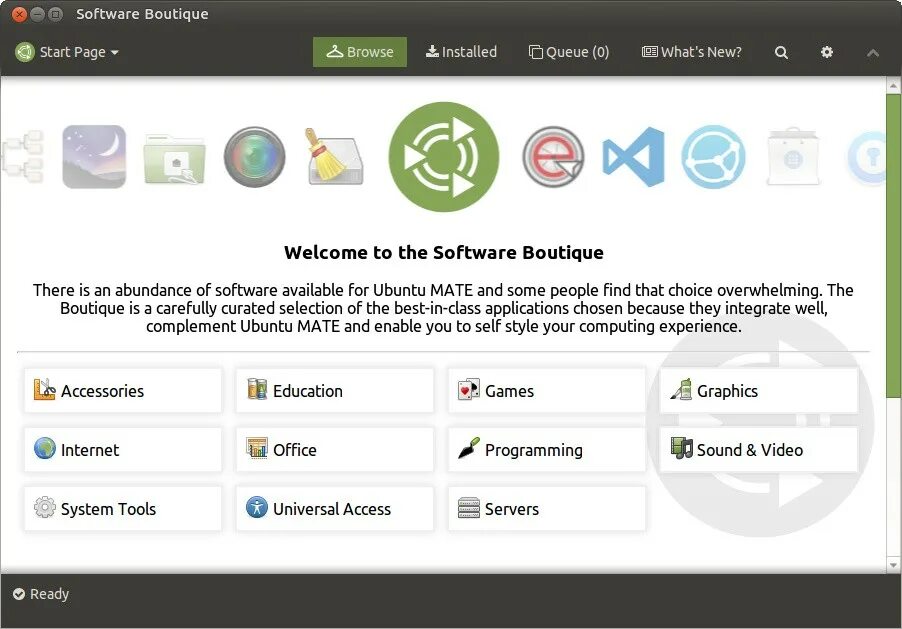Image resolution: width=902 pixels, height=629 pixels.
Task: Open the What's New? tab
Action: pyautogui.click(x=691, y=52)
